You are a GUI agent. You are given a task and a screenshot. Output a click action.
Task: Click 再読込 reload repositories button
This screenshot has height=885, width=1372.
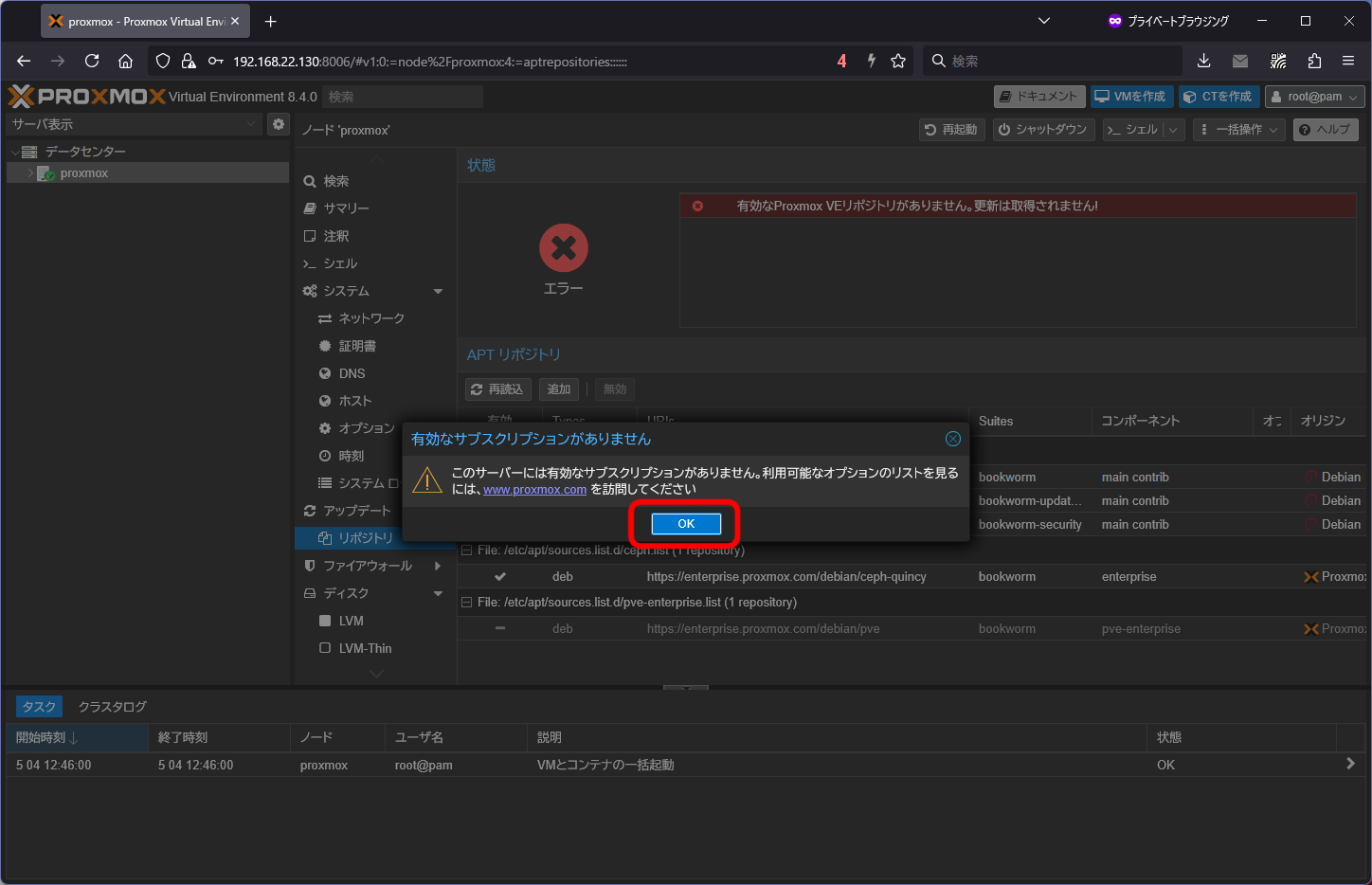coord(498,389)
